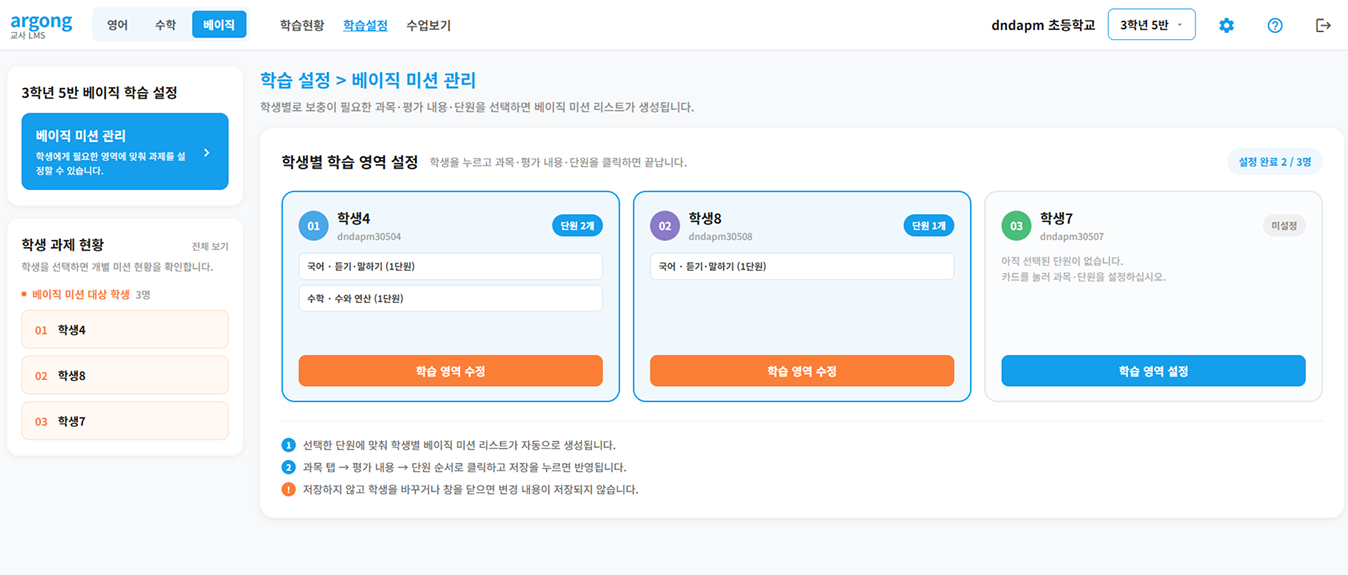Click 국어 · 듣기·말하기 (1단원) row in 학생4 card
The height and width of the screenshot is (575, 1348).
click(451, 266)
